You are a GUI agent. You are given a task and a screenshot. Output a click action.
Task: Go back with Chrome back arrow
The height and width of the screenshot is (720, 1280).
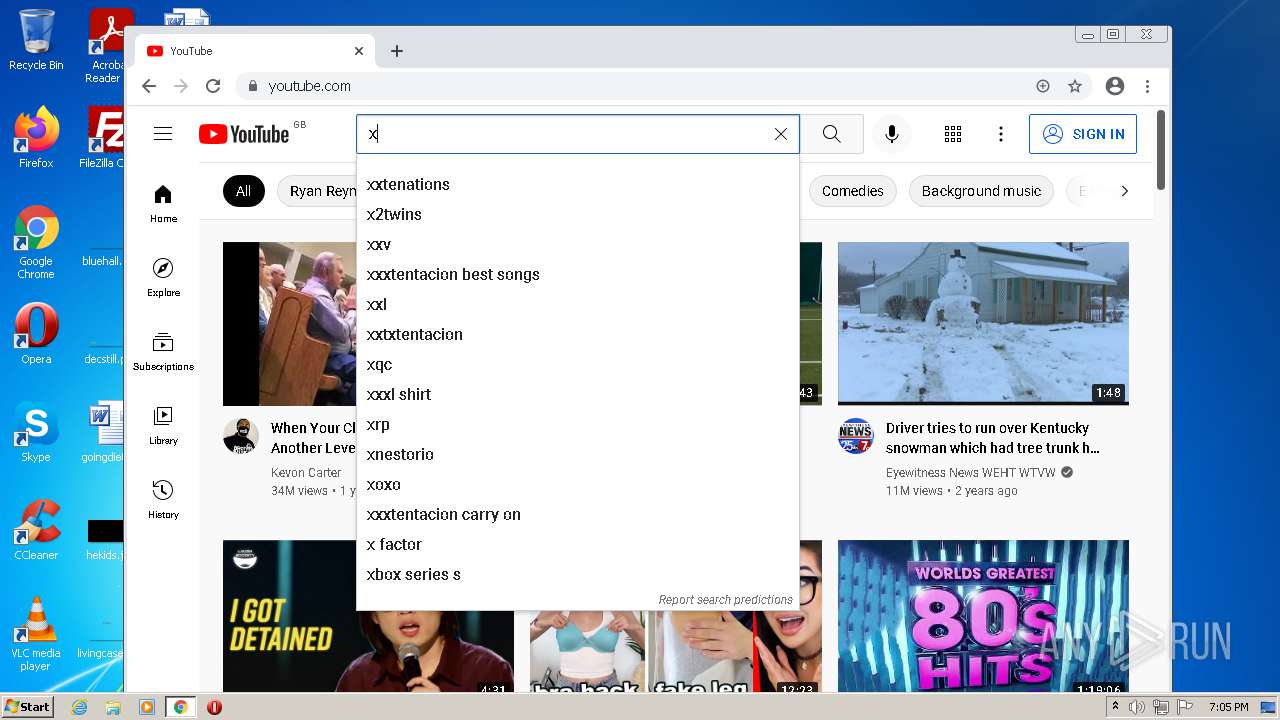(x=149, y=86)
